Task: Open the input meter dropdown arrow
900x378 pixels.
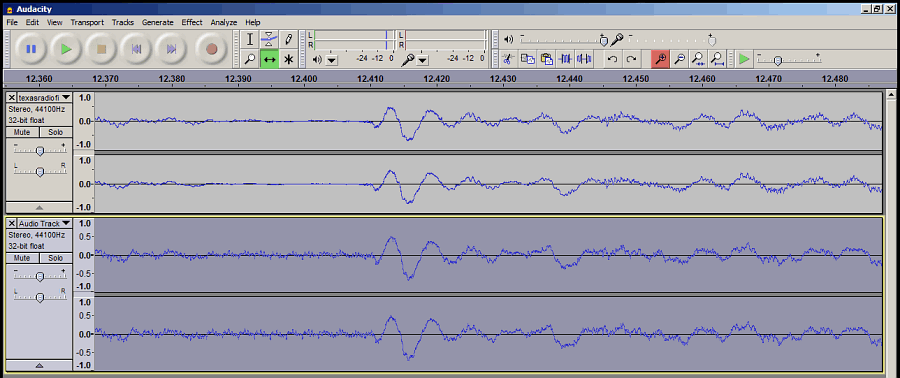Action: coord(423,60)
